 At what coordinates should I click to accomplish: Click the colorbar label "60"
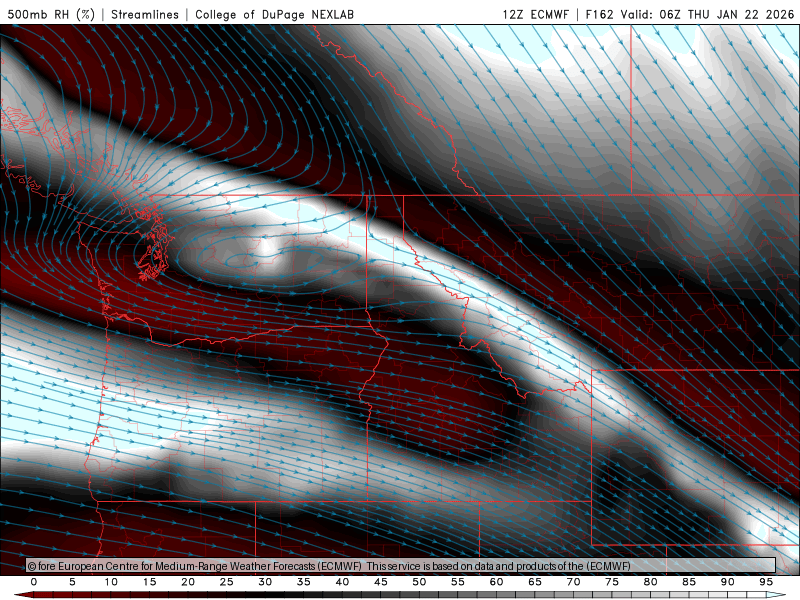tap(496, 582)
